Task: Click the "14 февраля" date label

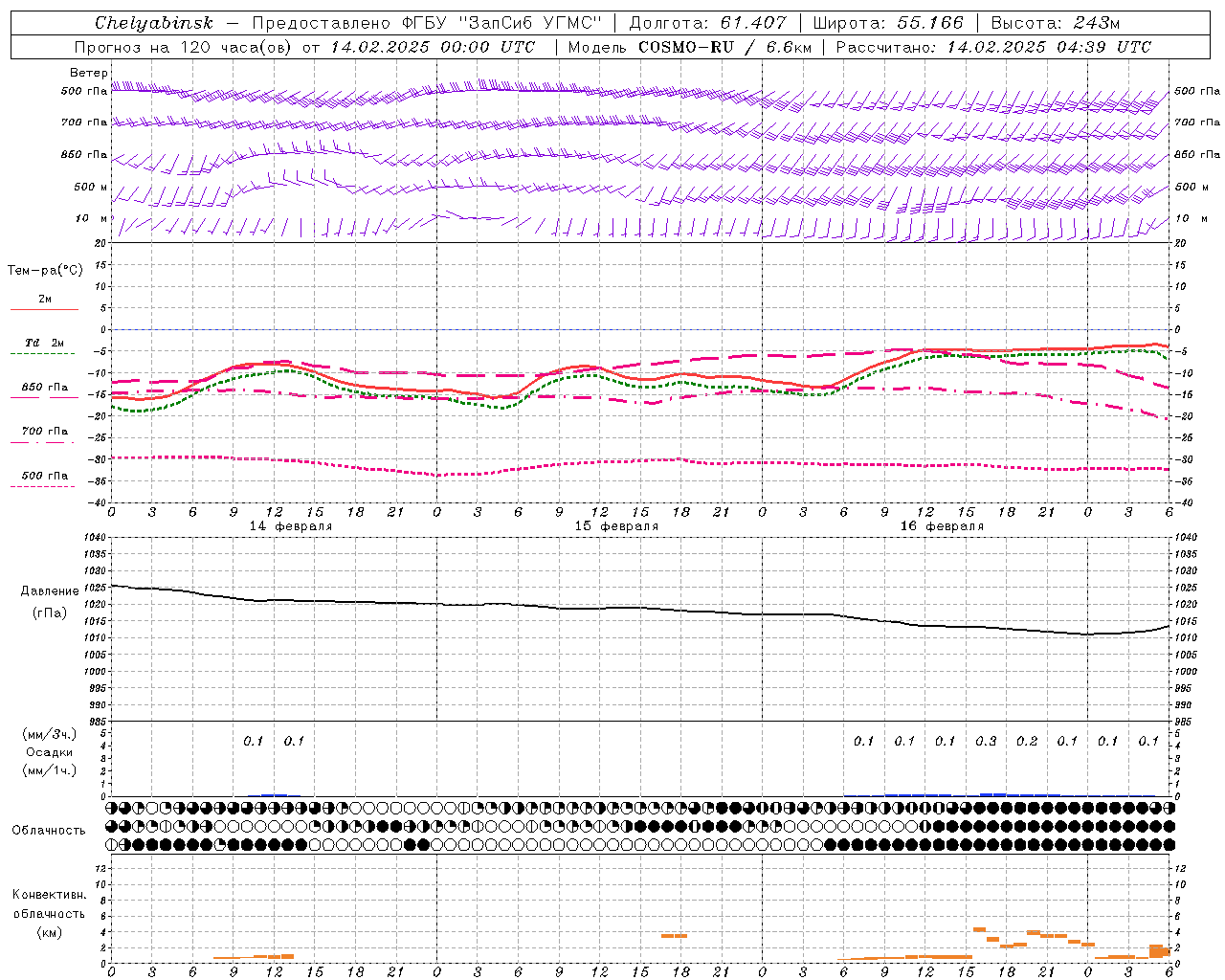Action: [291, 526]
